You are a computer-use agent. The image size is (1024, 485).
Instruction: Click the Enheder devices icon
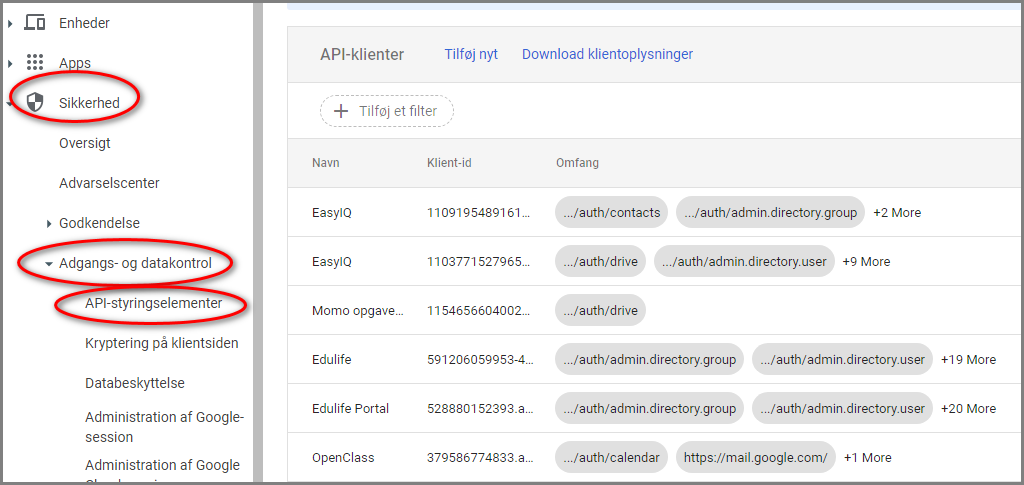[x=35, y=23]
